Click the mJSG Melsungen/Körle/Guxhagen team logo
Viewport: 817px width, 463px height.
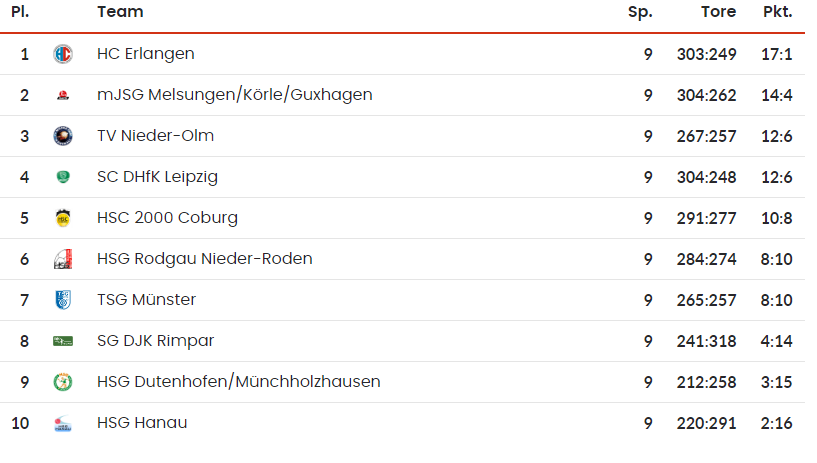point(63,96)
